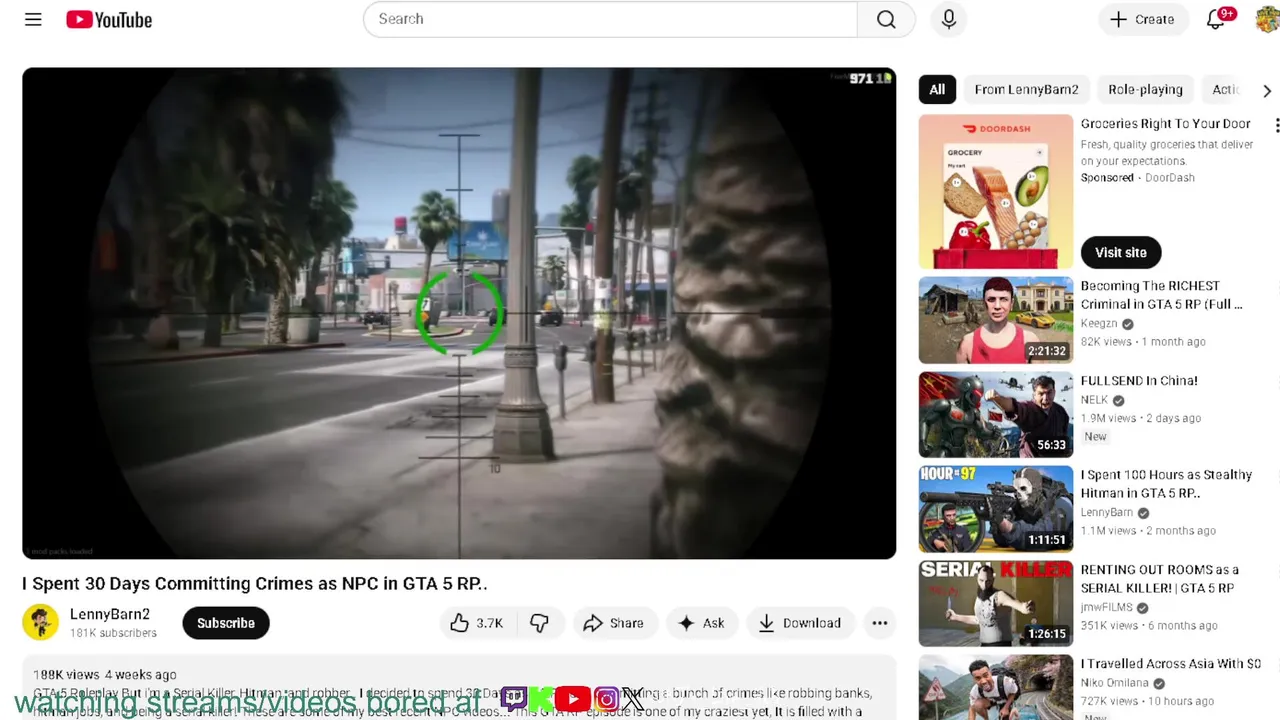Open the Niko Omilana channel link
1280x720 pixels.
(x=1114, y=683)
